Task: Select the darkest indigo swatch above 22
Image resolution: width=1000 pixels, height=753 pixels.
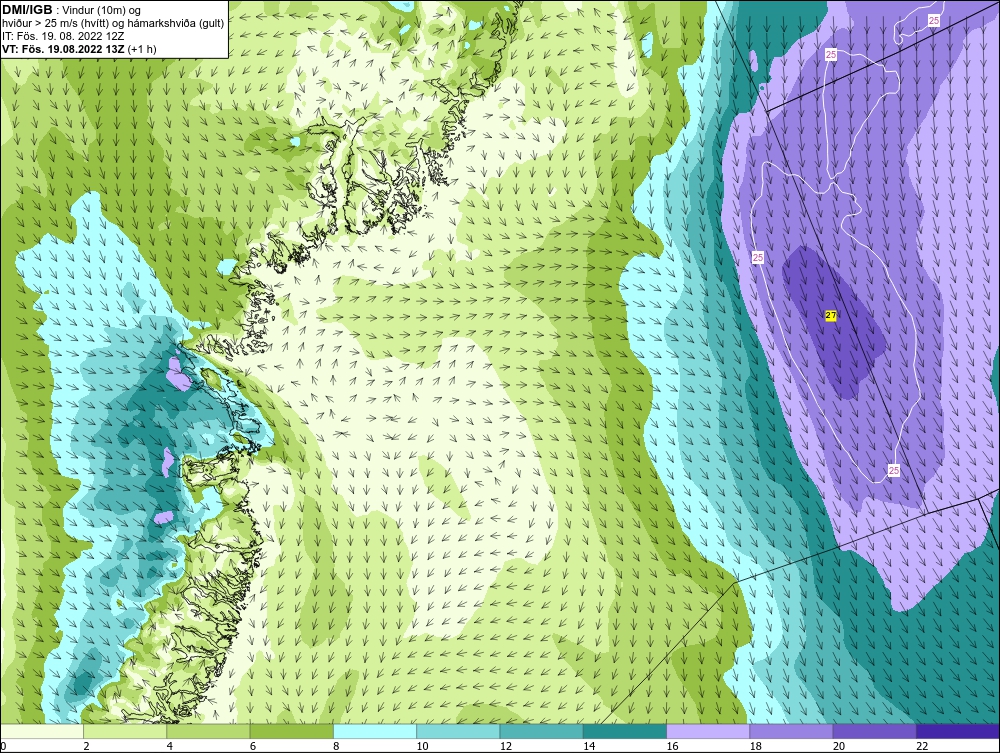Action: (x=958, y=731)
